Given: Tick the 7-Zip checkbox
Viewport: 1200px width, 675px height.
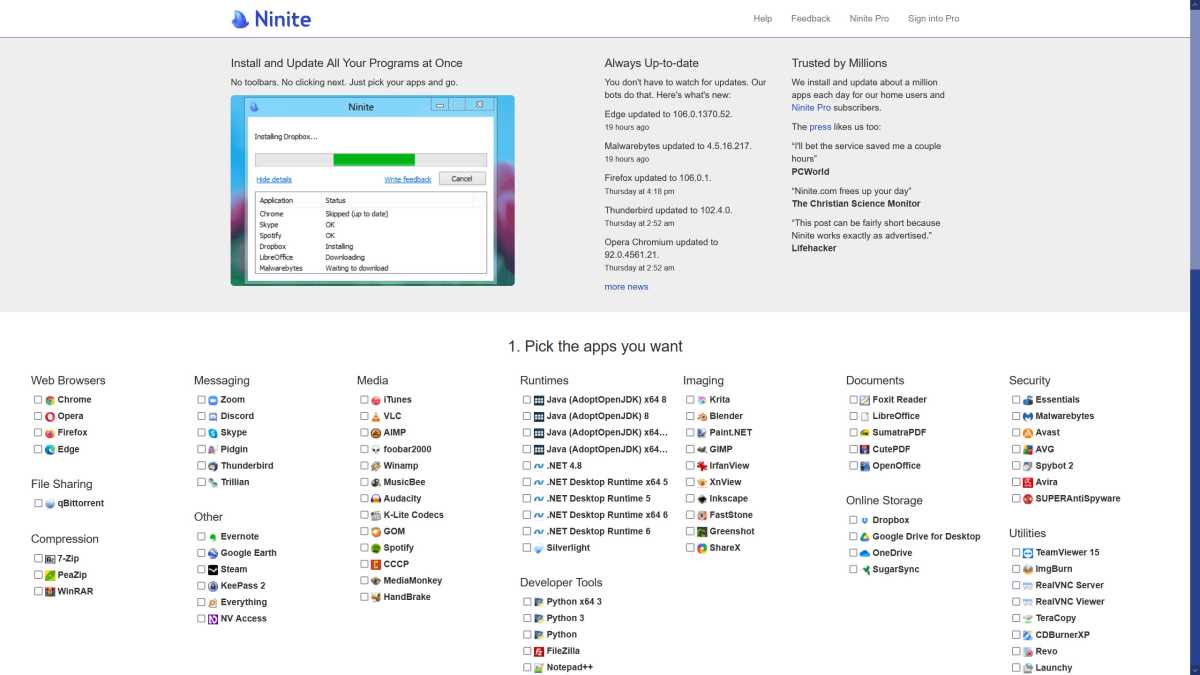Looking at the screenshot, I should tap(38, 559).
